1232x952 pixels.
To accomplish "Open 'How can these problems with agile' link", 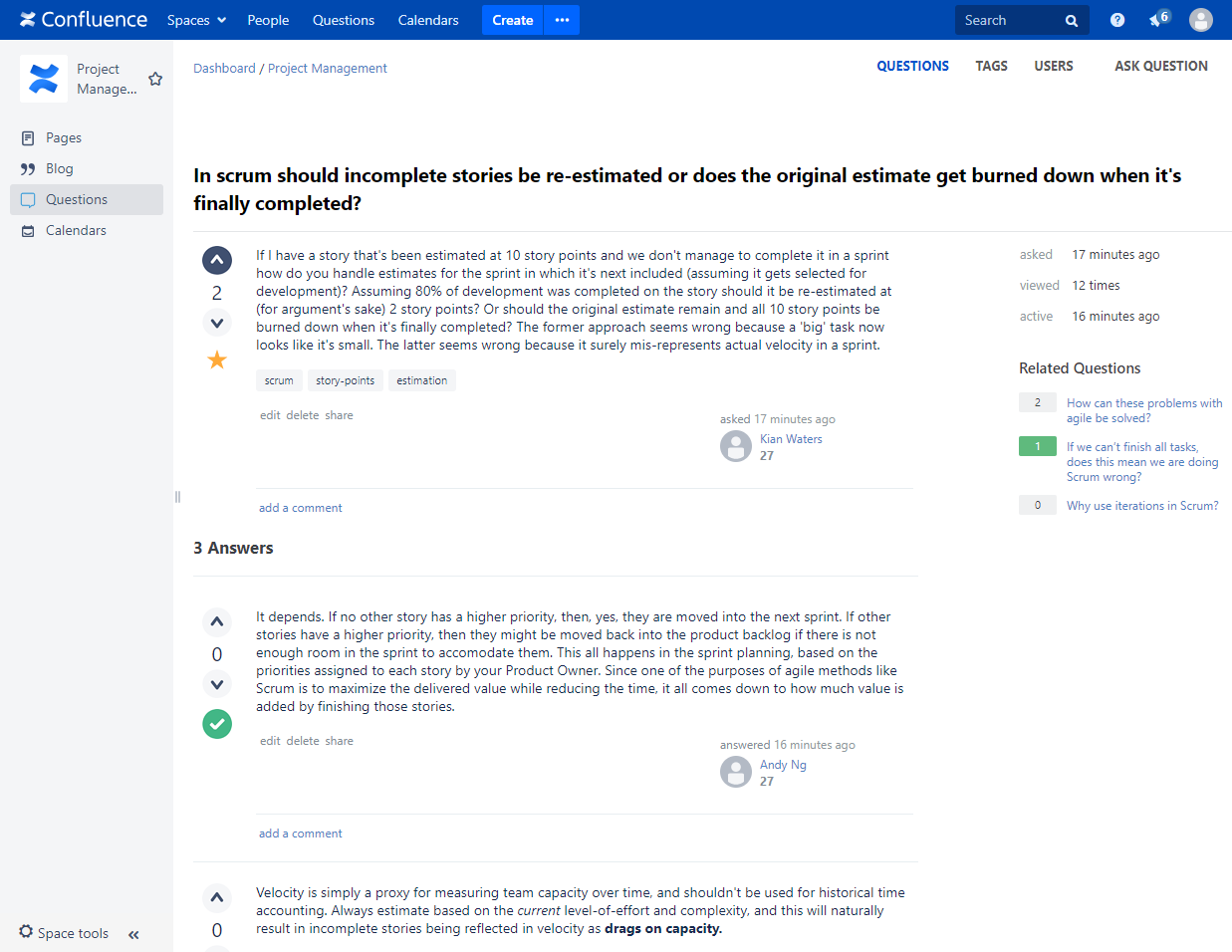I will tap(1144, 410).
